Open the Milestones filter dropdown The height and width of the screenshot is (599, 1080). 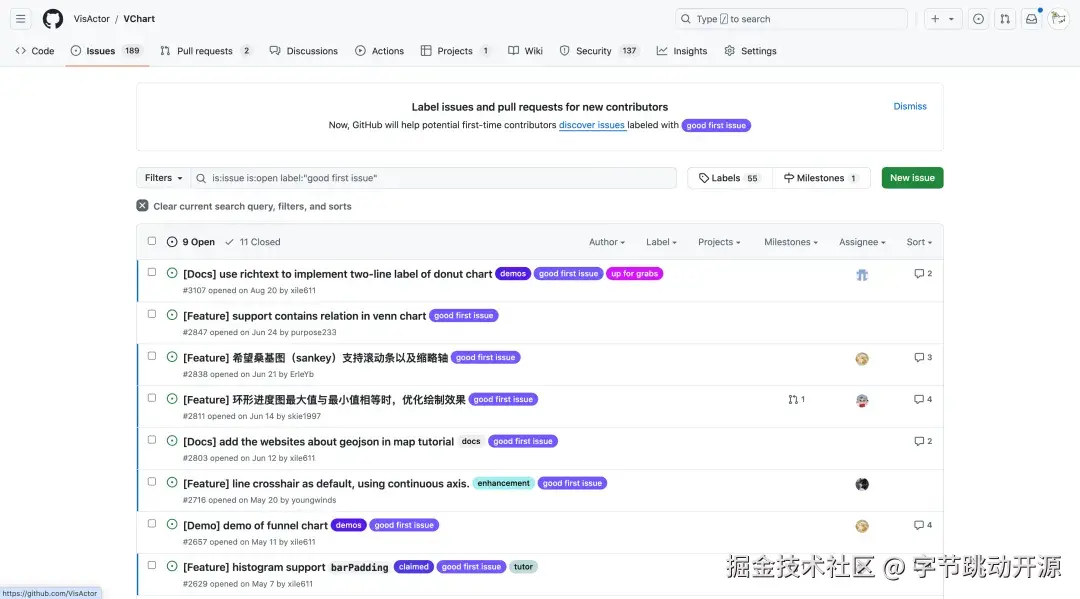[x=790, y=241]
